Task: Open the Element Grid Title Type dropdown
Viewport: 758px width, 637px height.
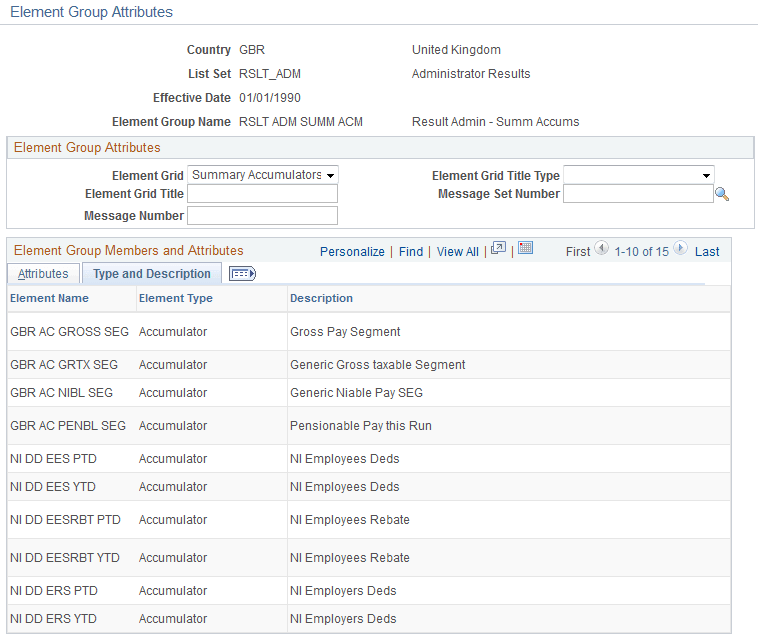Action: [639, 175]
